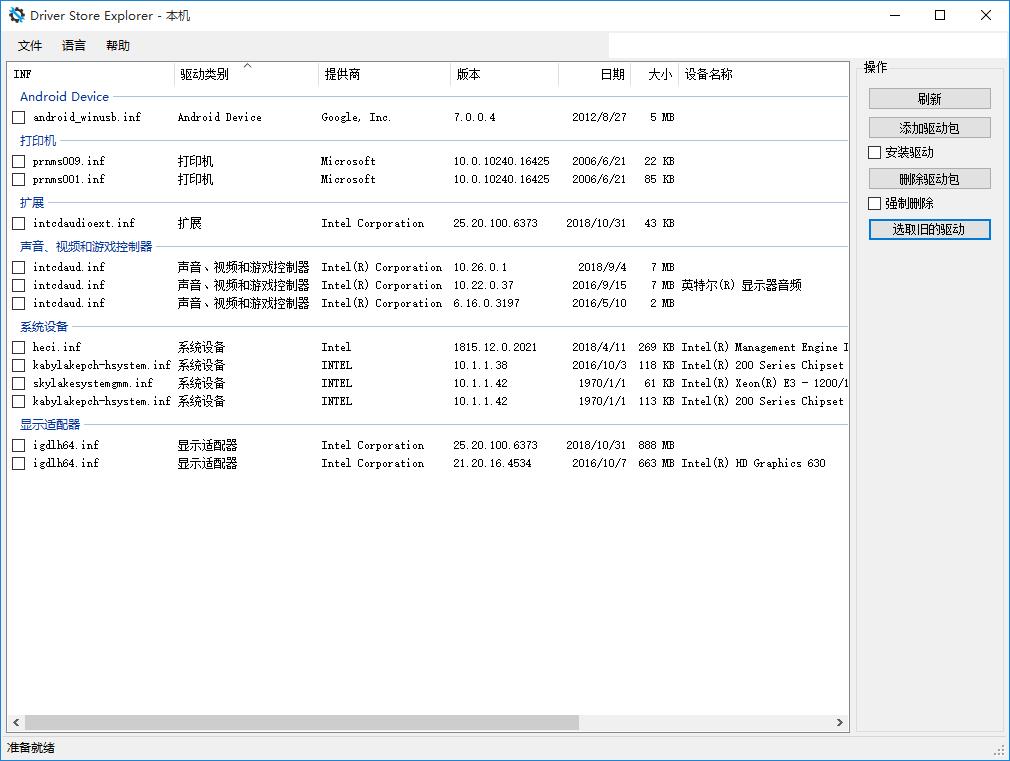This screenshot has width=1010, height=761.
Task: Check intcdaud.inf version 6.16.0.3197 checkbox
Action: click(19, 303)
